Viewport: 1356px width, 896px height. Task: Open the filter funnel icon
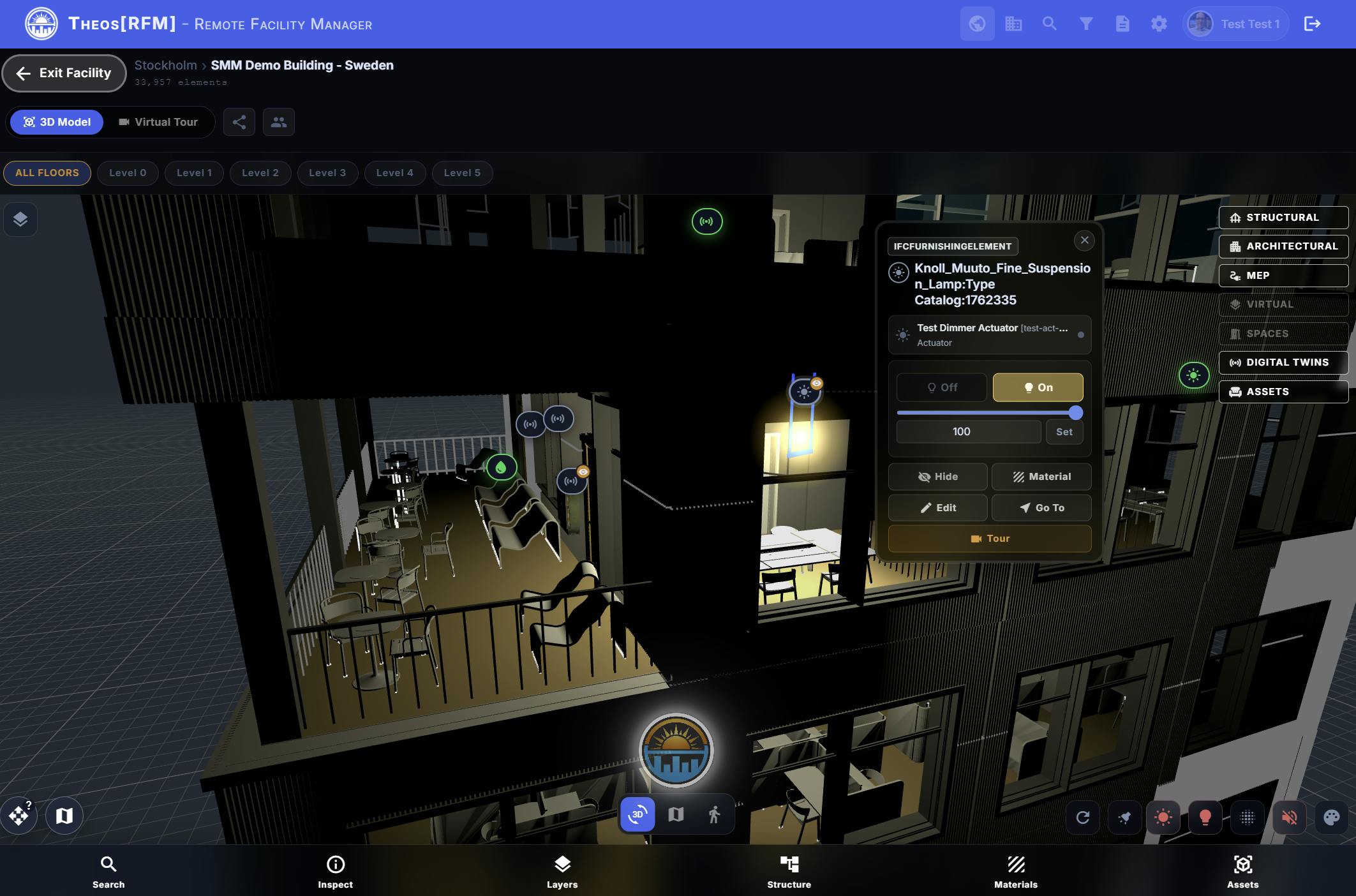pyautogui.click(x=1086, y=24)
